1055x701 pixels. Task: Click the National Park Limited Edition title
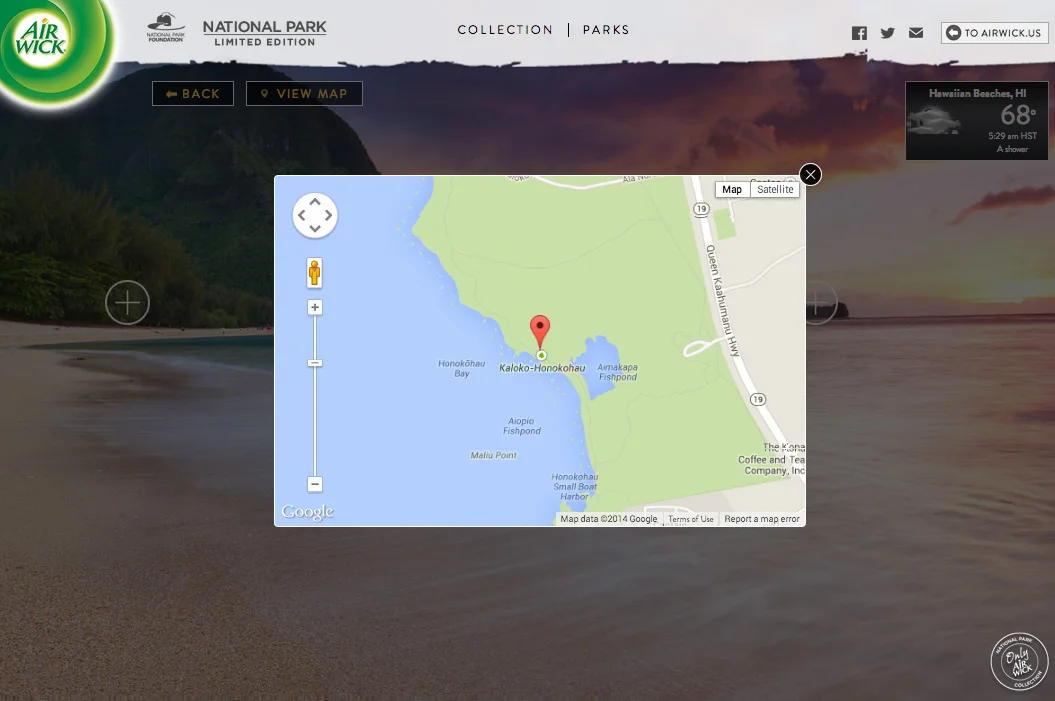[x=264, y=33]
